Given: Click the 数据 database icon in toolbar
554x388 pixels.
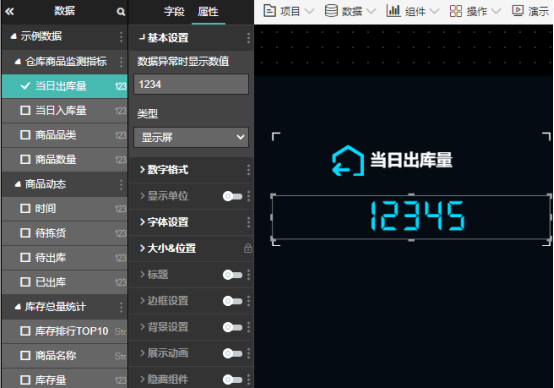Looking at the screenshot, I should (331, 11).
